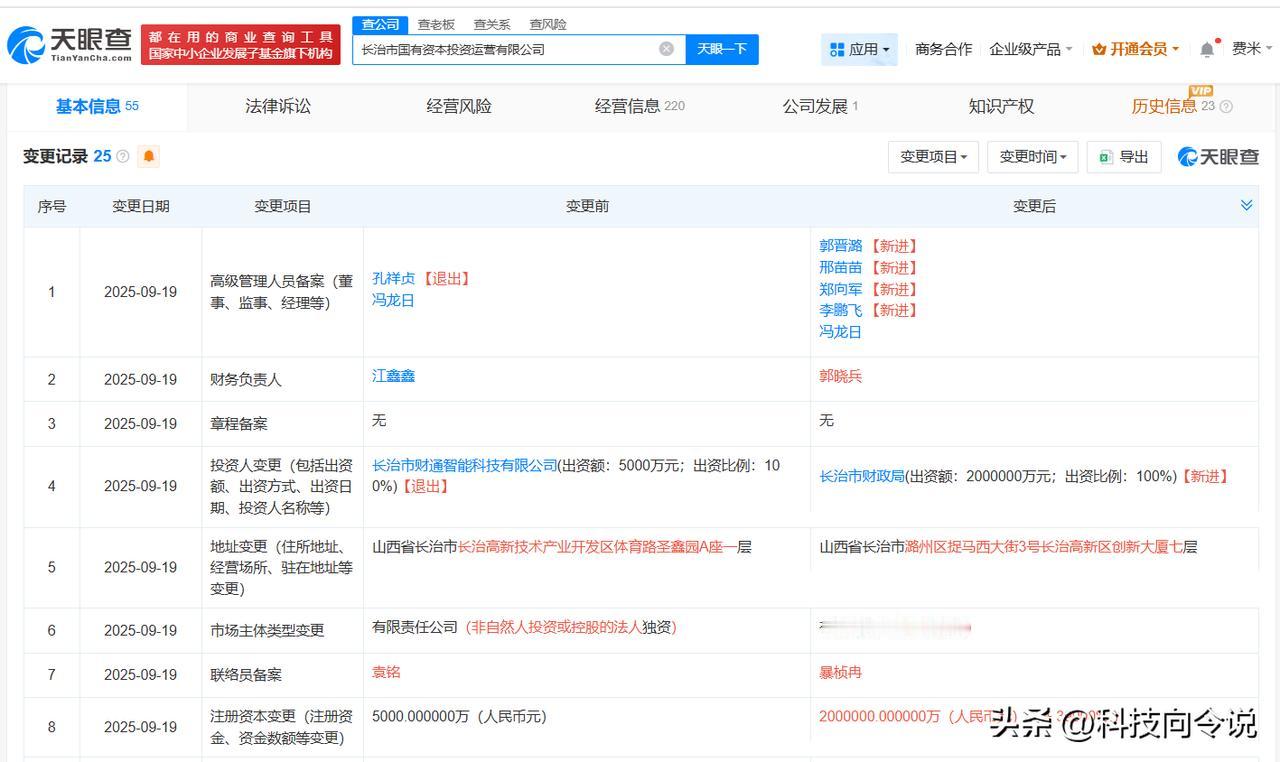Expand the 企业级产品 menu
The image size is (1280, 762).
(x=1031, y=49)
